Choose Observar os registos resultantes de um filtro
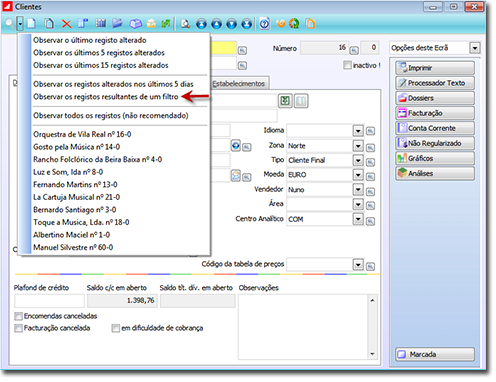The height and width of the screenshot is (382, 496). 106,97
